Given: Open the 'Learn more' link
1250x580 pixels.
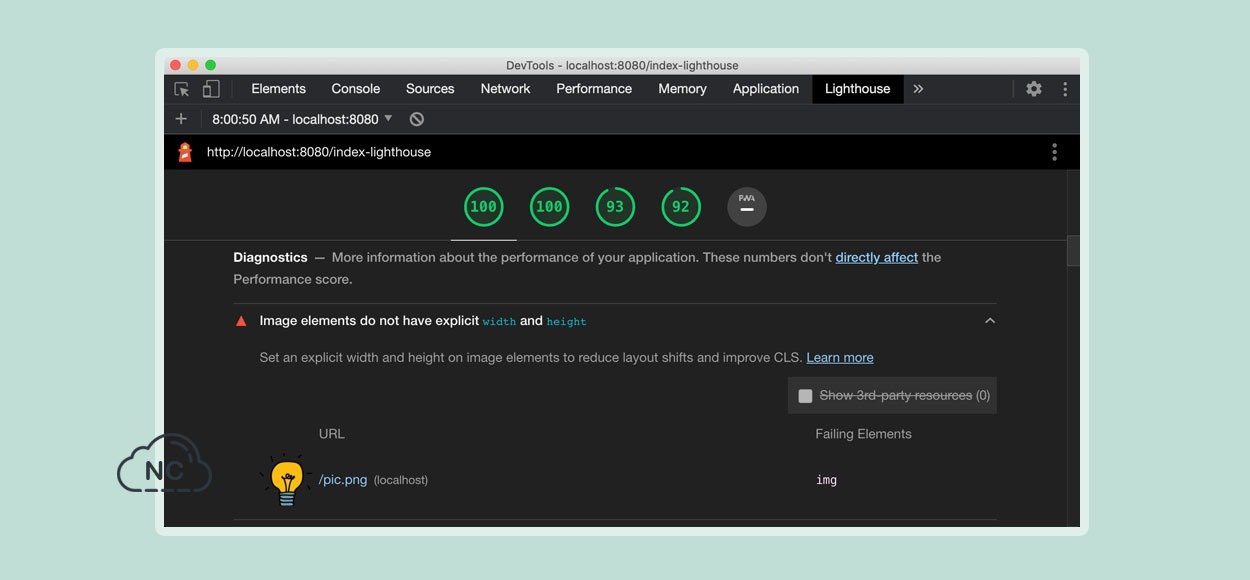Looking at the screenshot, I should pyautogui.click(x=840, y=357).
